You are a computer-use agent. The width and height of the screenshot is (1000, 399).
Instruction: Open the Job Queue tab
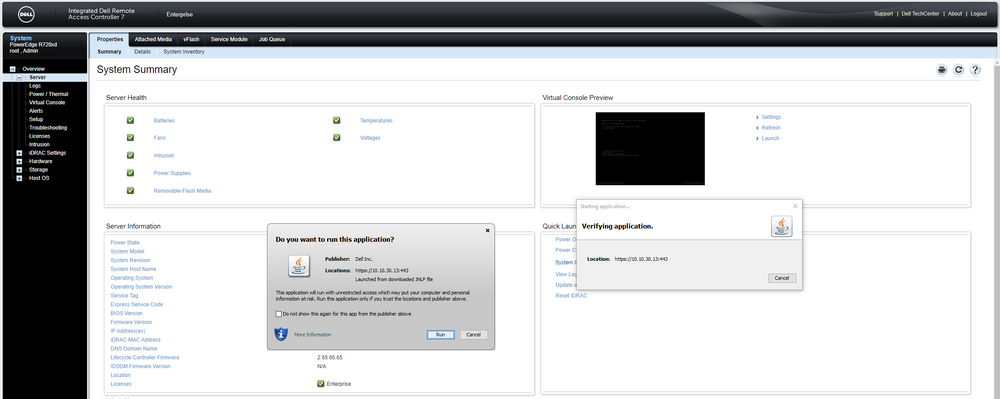click(x=272, y=40)
